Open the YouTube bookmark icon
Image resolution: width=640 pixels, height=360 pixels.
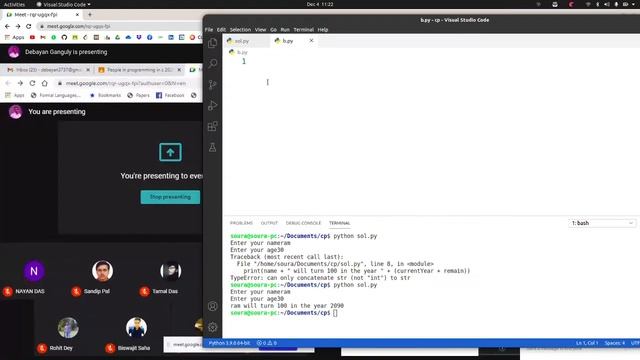[x=32, y=37]
